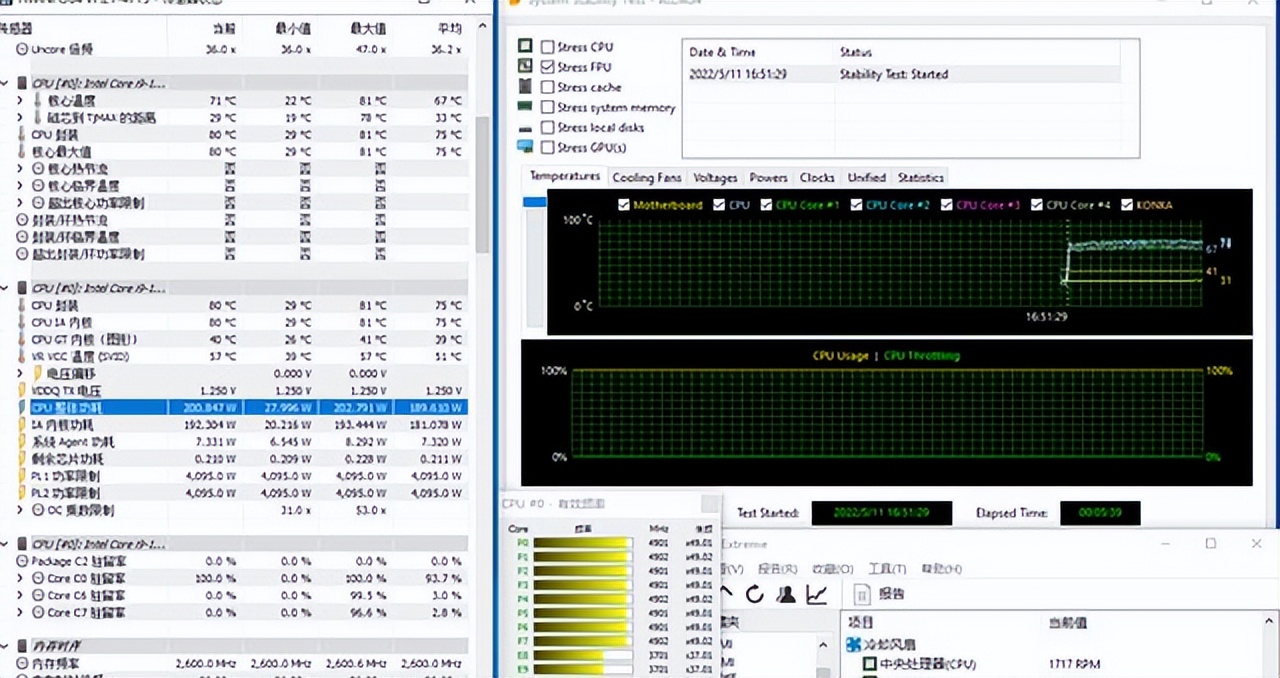Switch to the Cooling Fans tab

[646, 178]
